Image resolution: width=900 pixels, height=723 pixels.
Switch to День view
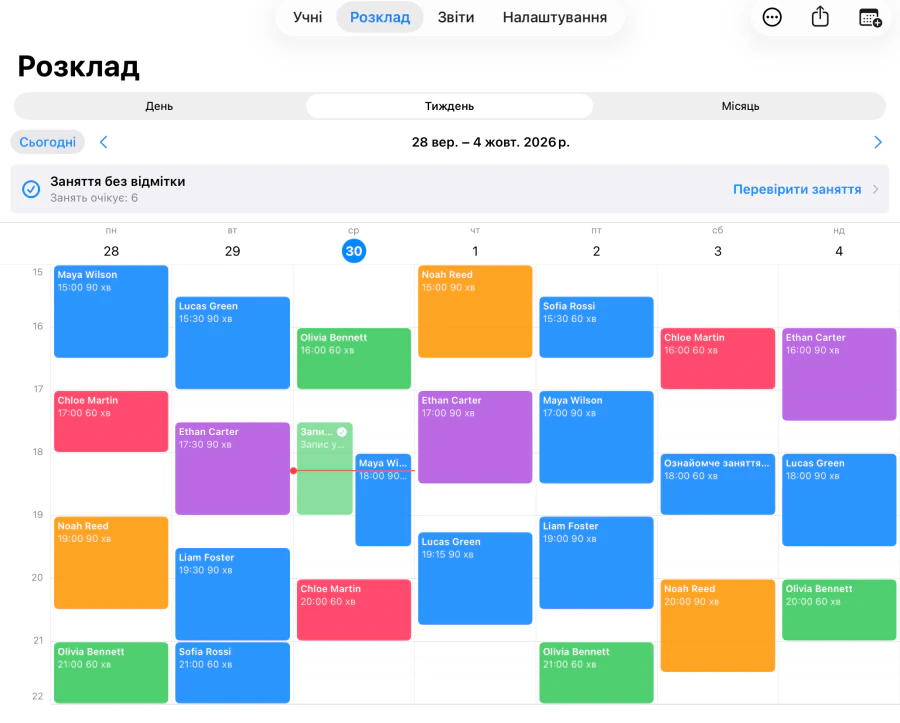pos(159,106)
